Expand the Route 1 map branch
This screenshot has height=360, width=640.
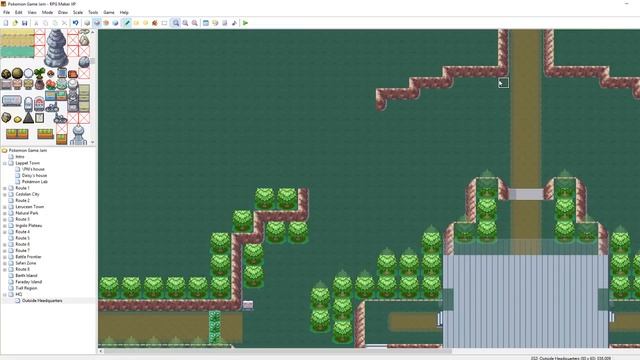coord(5,188)
